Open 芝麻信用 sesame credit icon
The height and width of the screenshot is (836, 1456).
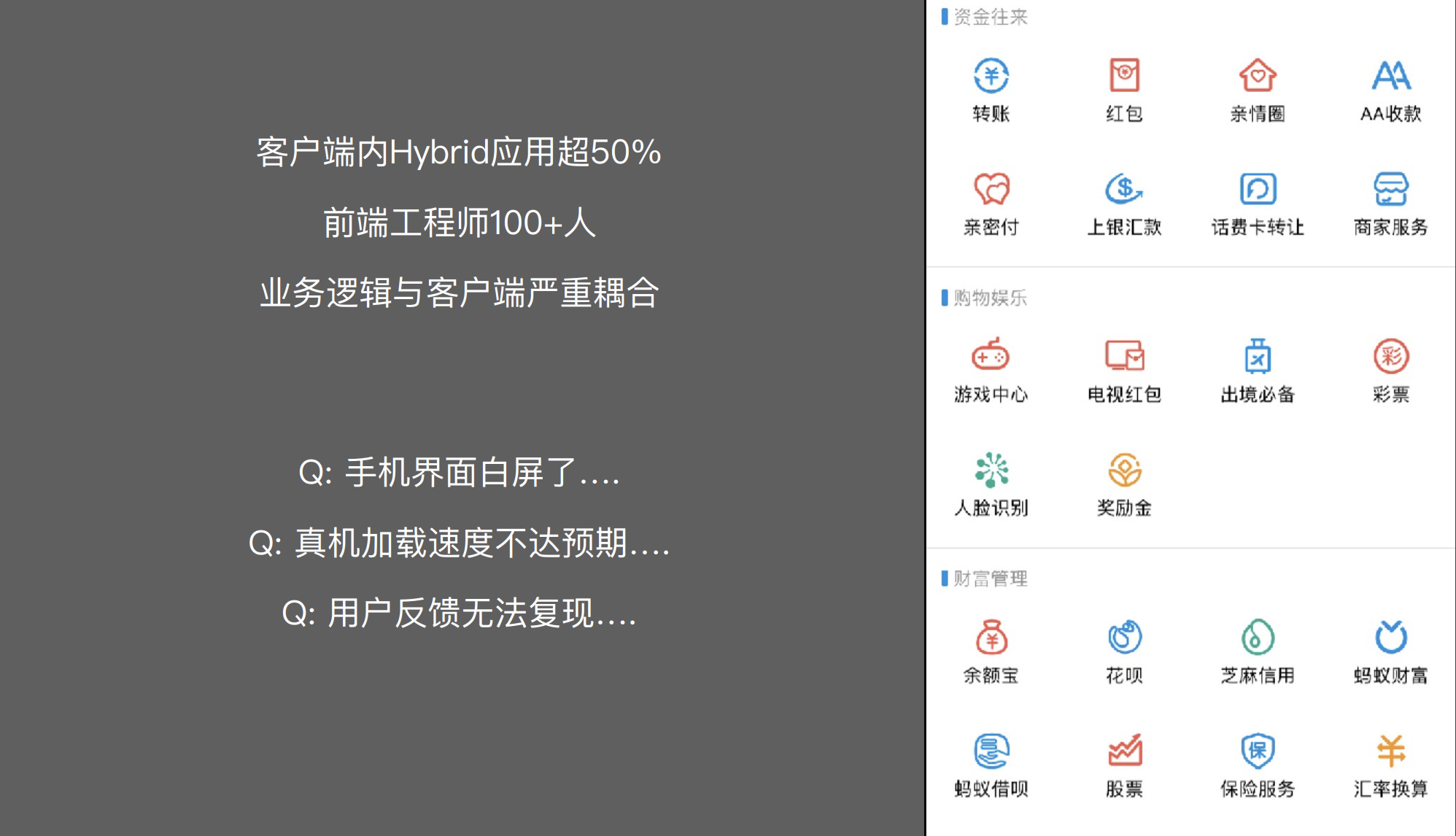1258,638
